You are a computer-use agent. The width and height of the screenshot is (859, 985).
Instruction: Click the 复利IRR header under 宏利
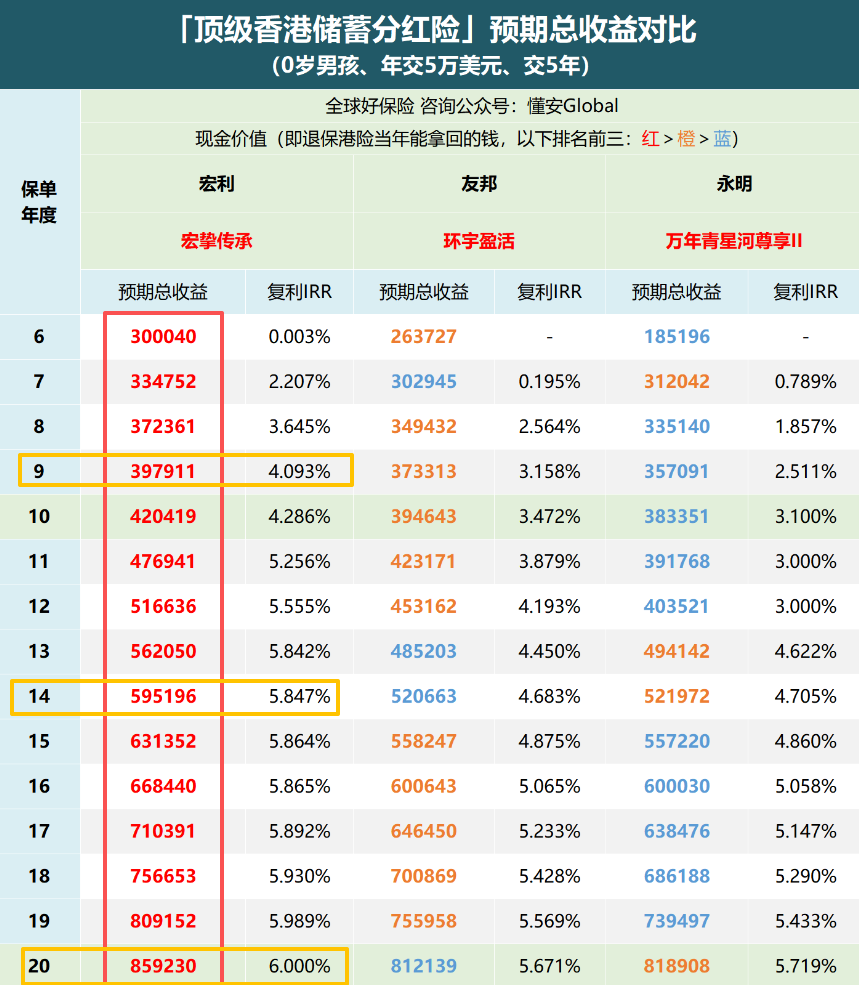(x=299, y=291)
